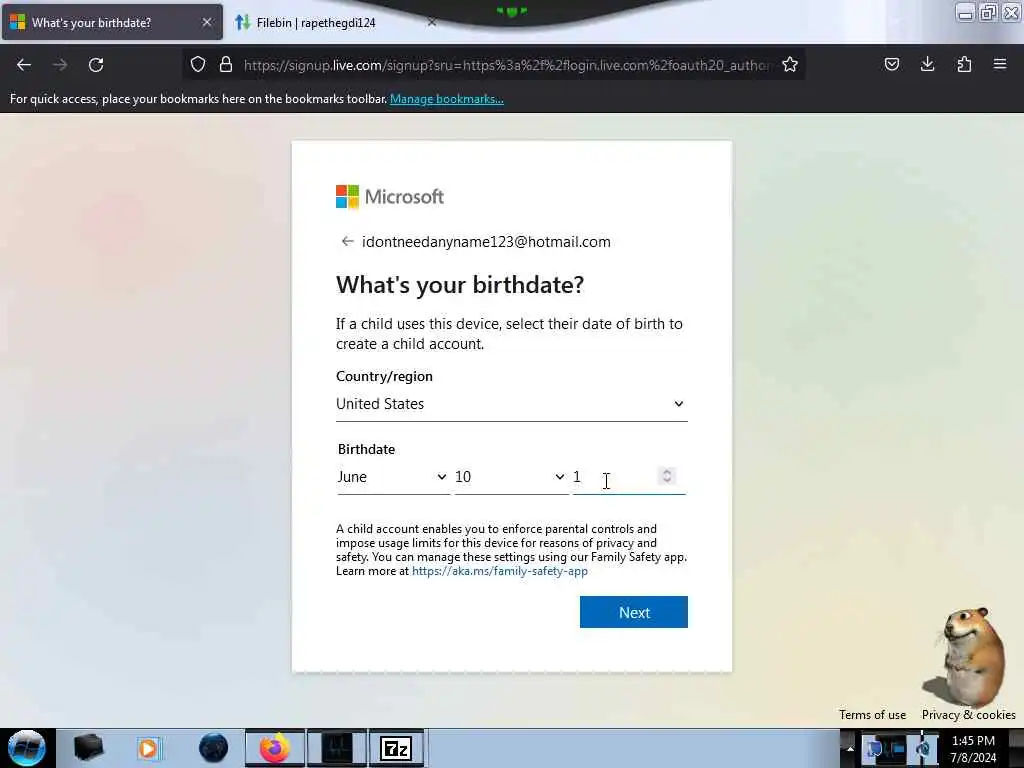The width and height of the screenshot is (1024, 768).
Task: Open the birth month dropdown showing June
Action: [x=393, y=477]
